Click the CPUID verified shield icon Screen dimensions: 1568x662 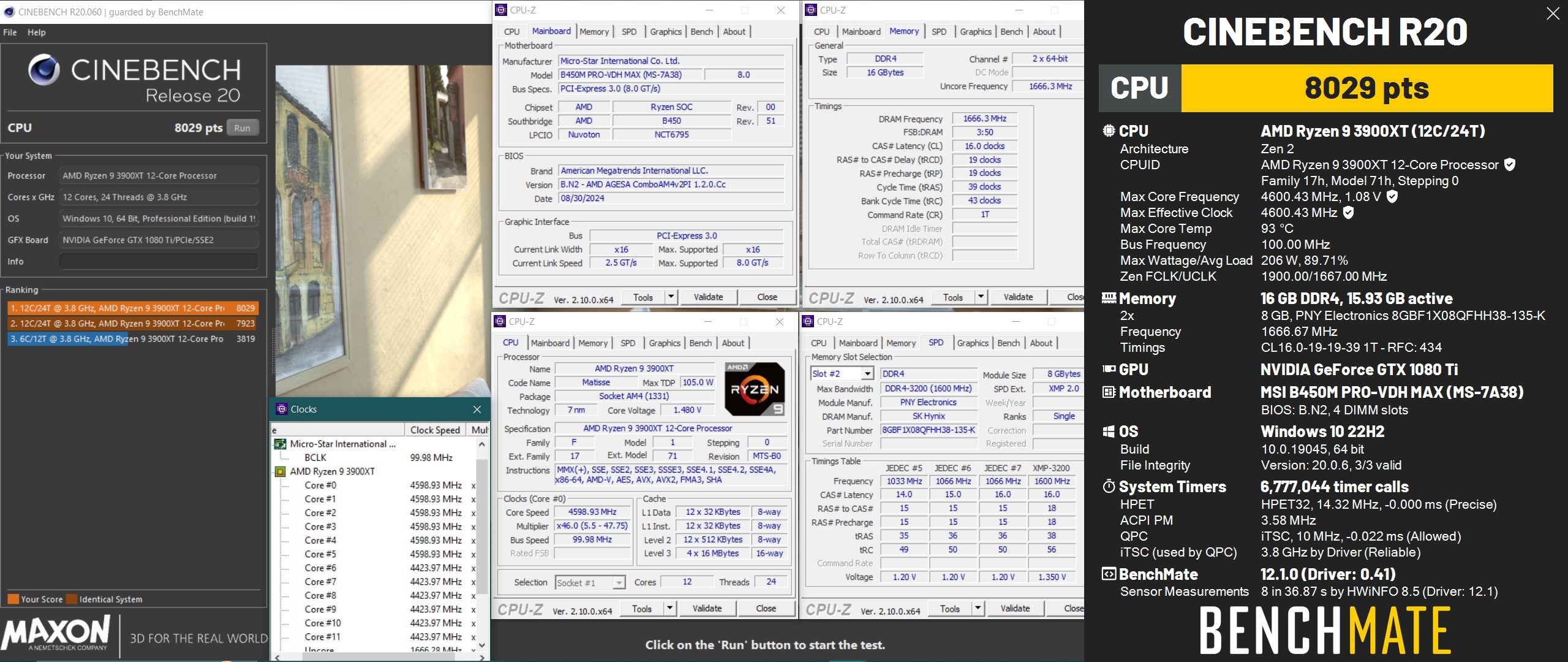1510,164
